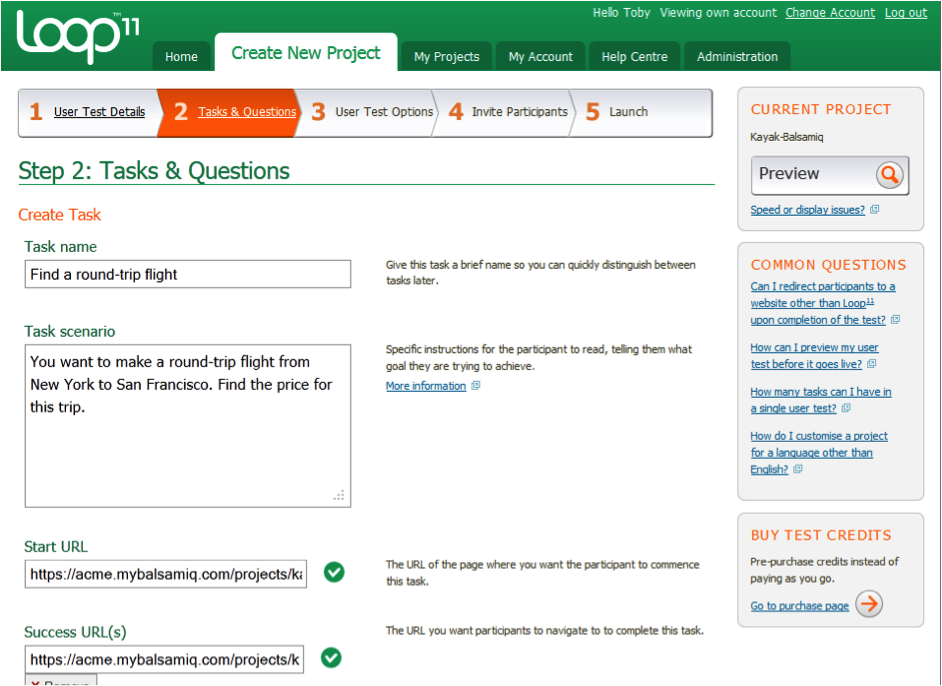Screen dimensions: 942x686
Task: Open the Administration tab
Action: pyautogui.click(x=737, y=56)
